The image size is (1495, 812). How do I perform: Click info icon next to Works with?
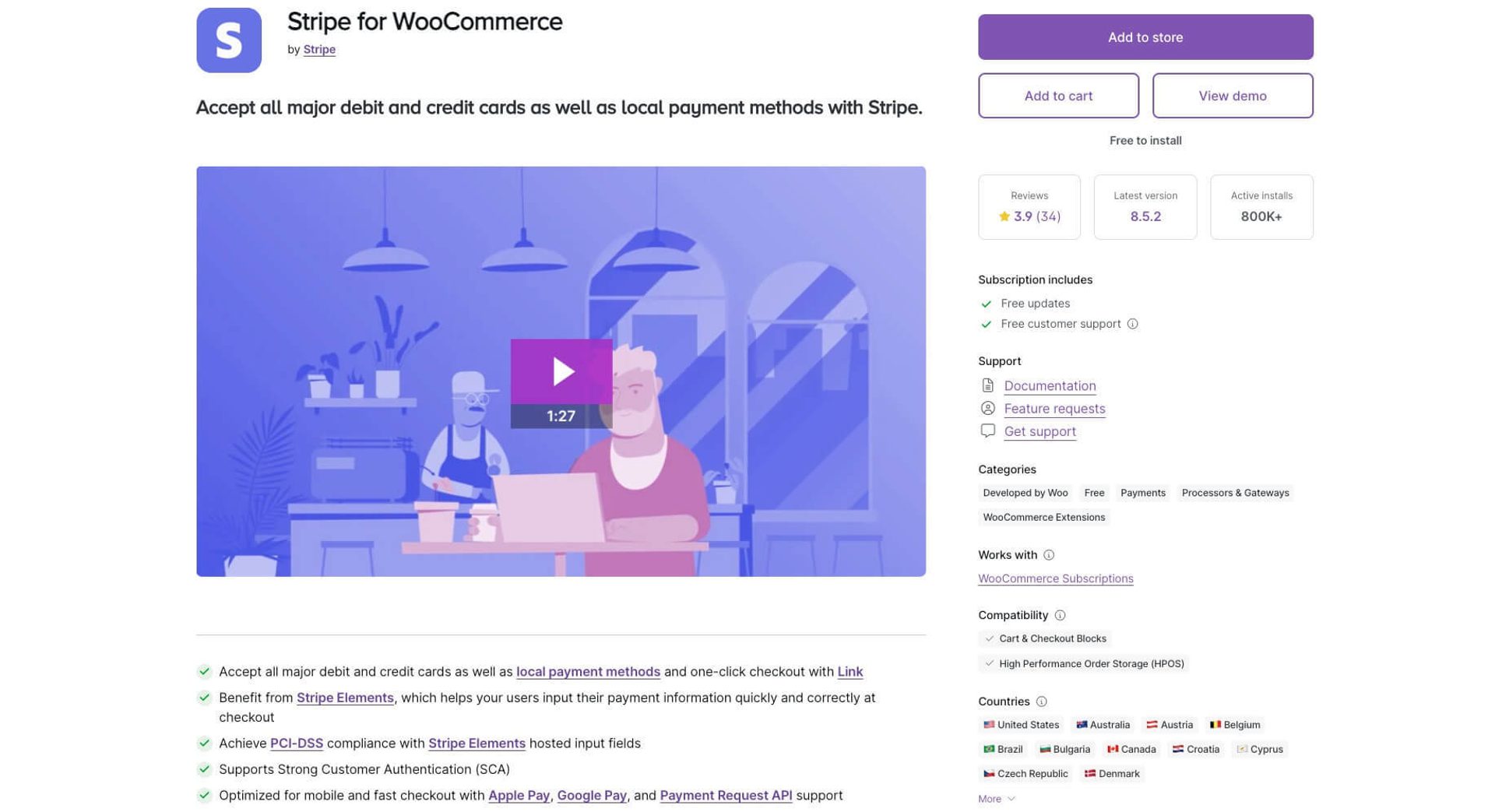coord(1049,555)
